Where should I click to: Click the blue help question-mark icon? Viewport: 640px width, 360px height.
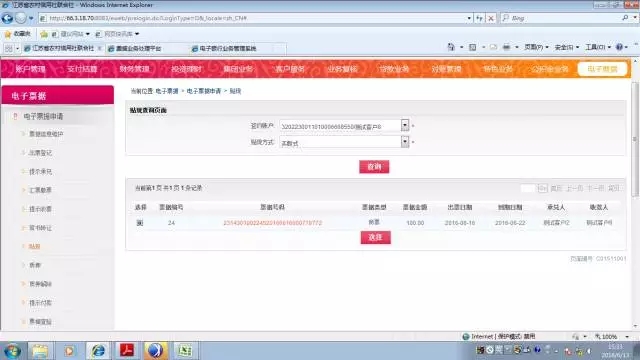click(619, 47)
